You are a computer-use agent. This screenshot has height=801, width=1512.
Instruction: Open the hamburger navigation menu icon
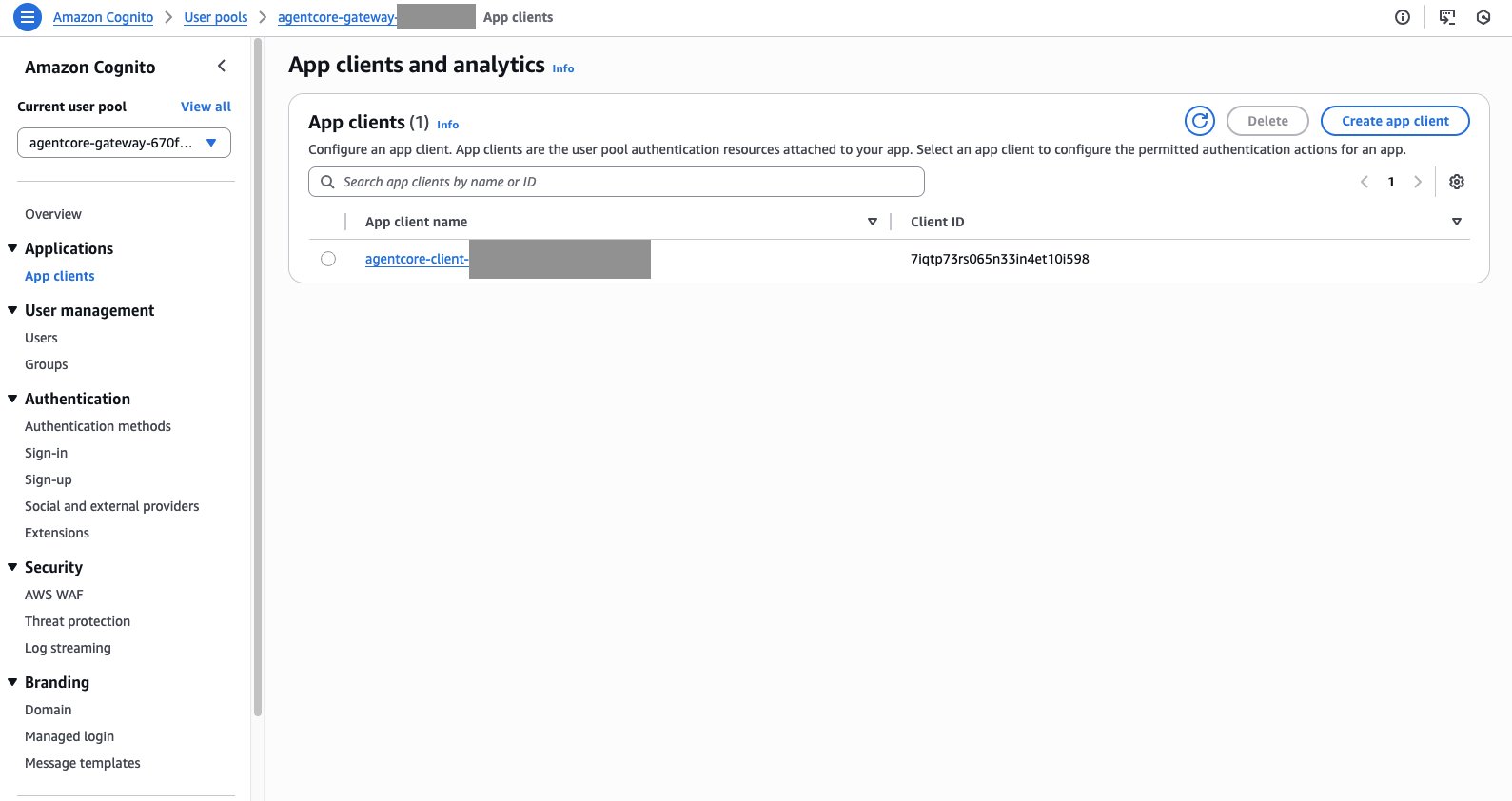(x=28, y=17)
